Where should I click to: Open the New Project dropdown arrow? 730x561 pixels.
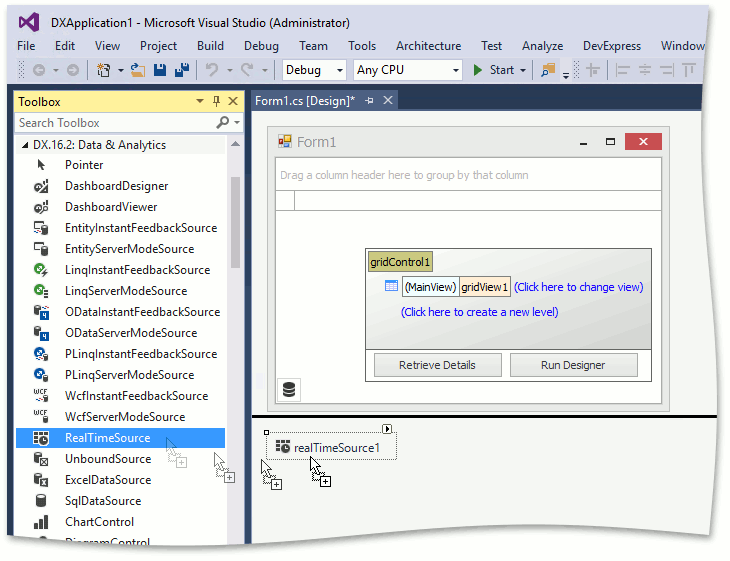[121, 70]
